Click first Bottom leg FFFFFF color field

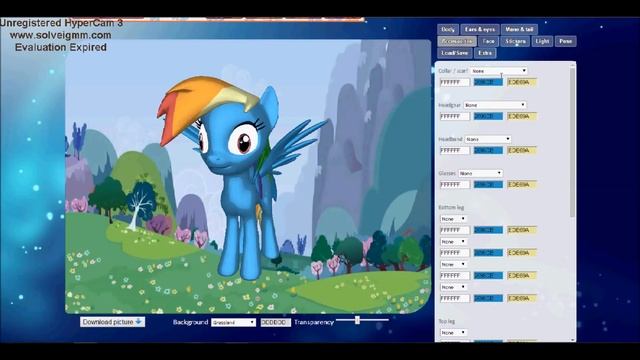pos(455,230)
